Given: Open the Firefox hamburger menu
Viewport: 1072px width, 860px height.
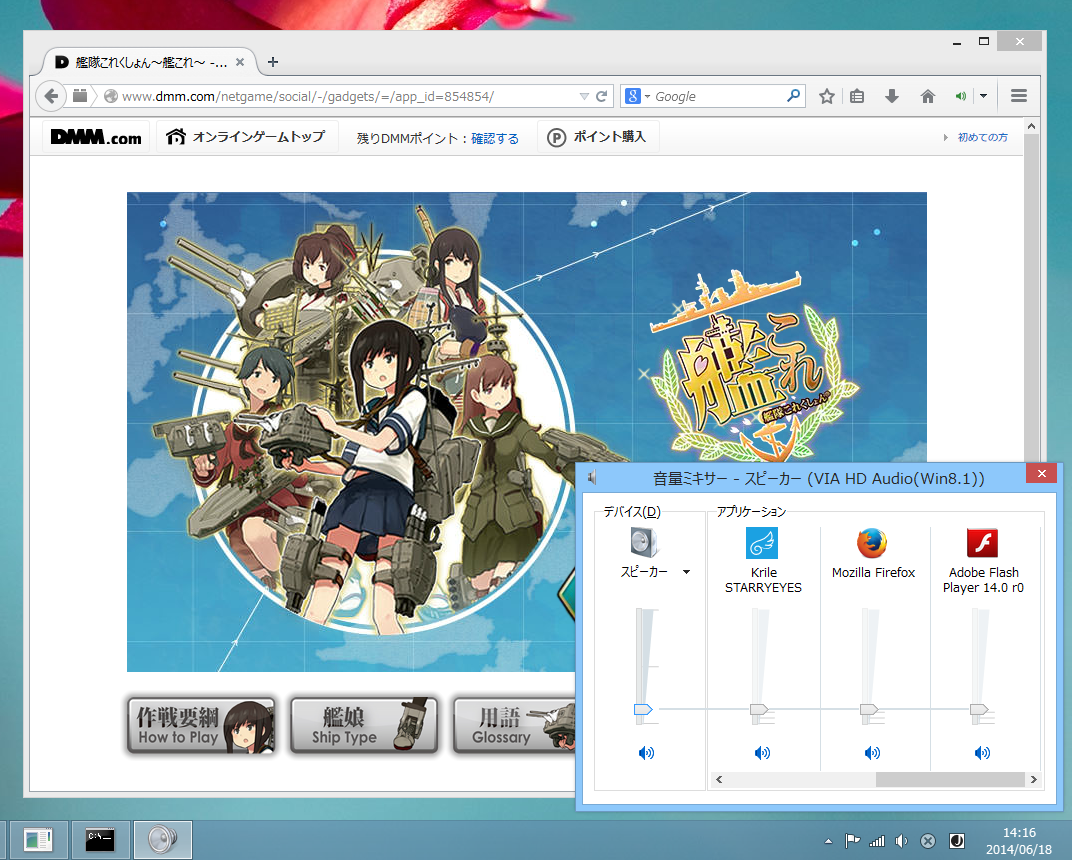Looking at the screenshot, I should [x=1018, y=95].
